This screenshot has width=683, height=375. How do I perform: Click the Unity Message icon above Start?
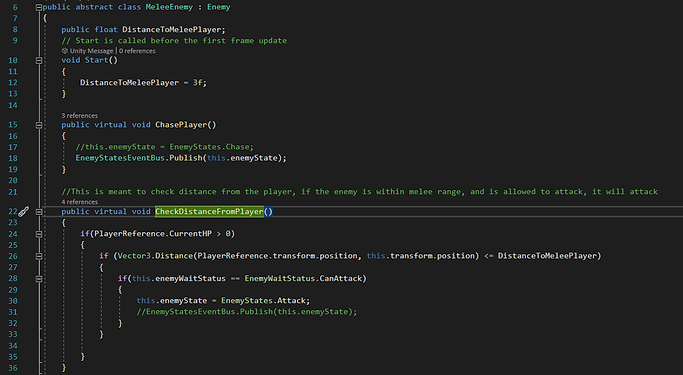(65, 51)
